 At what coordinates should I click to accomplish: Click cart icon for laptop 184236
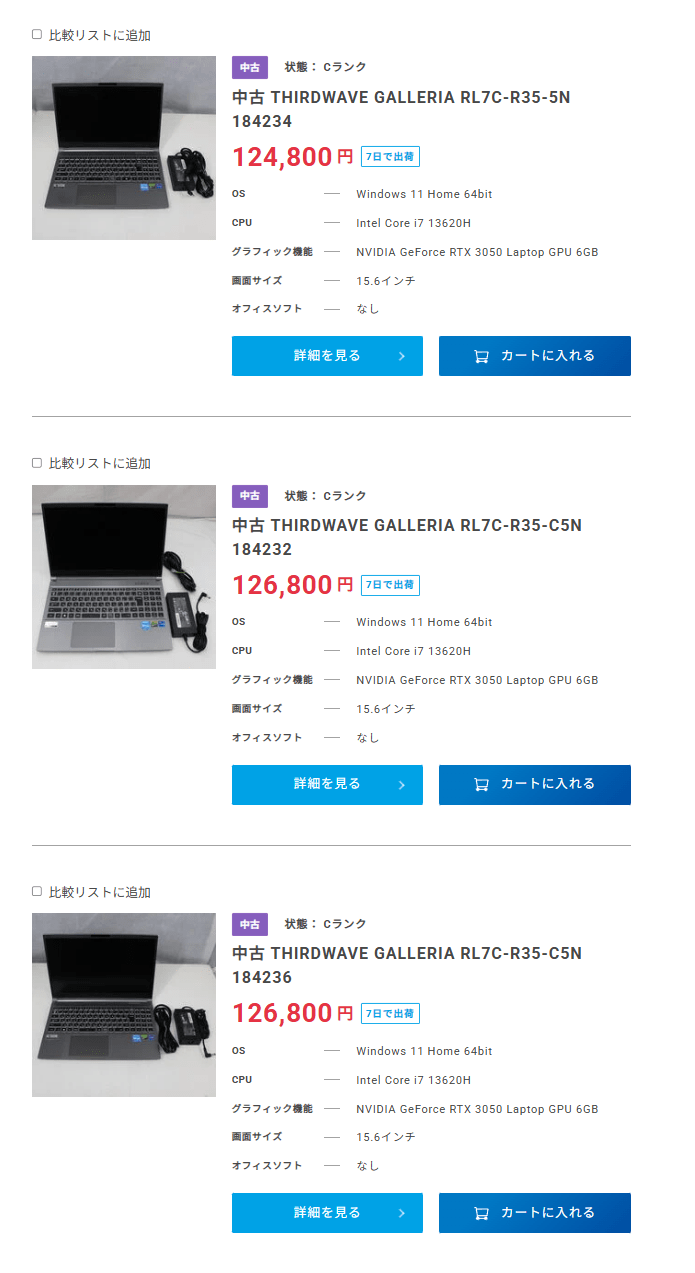481,1213
